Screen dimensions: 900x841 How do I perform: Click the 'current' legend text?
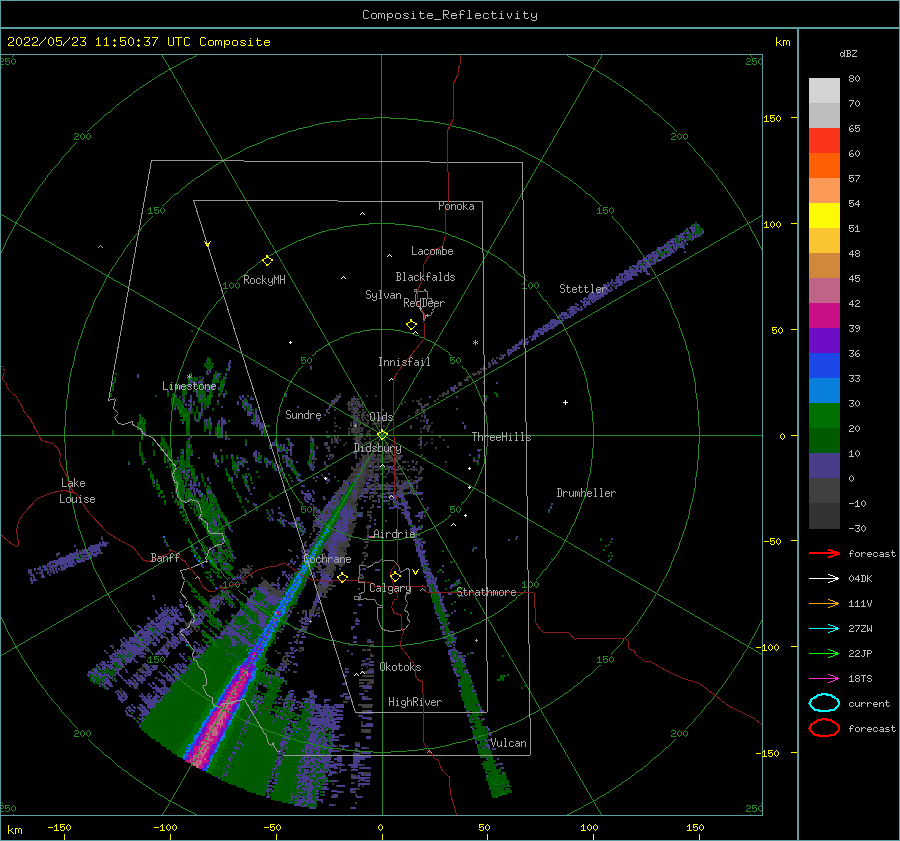tap(869, 703)
